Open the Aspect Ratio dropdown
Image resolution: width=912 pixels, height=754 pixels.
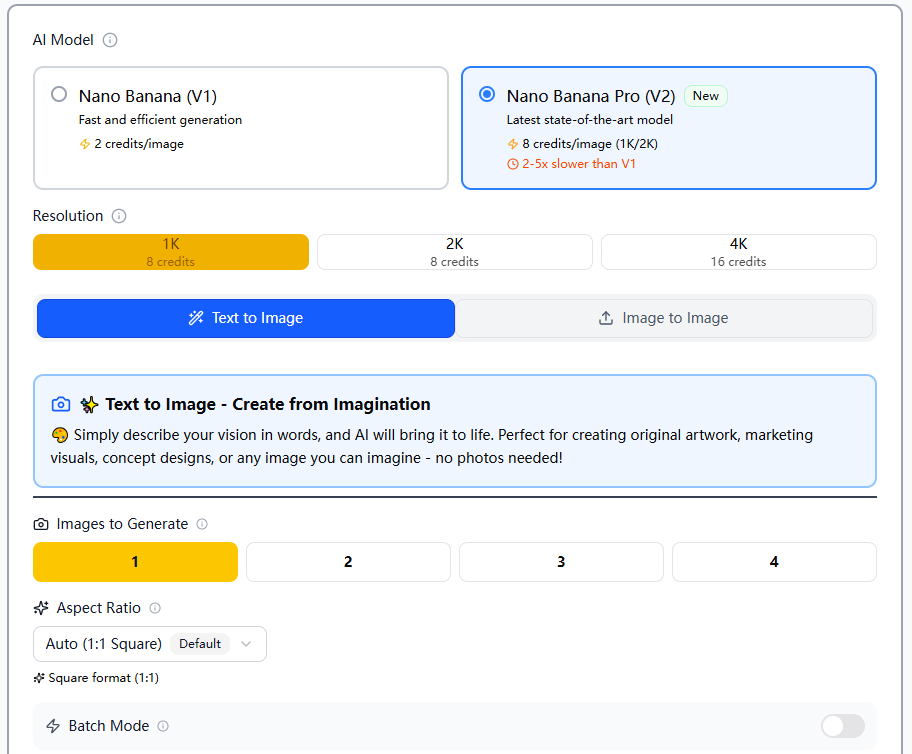(149, 644)
